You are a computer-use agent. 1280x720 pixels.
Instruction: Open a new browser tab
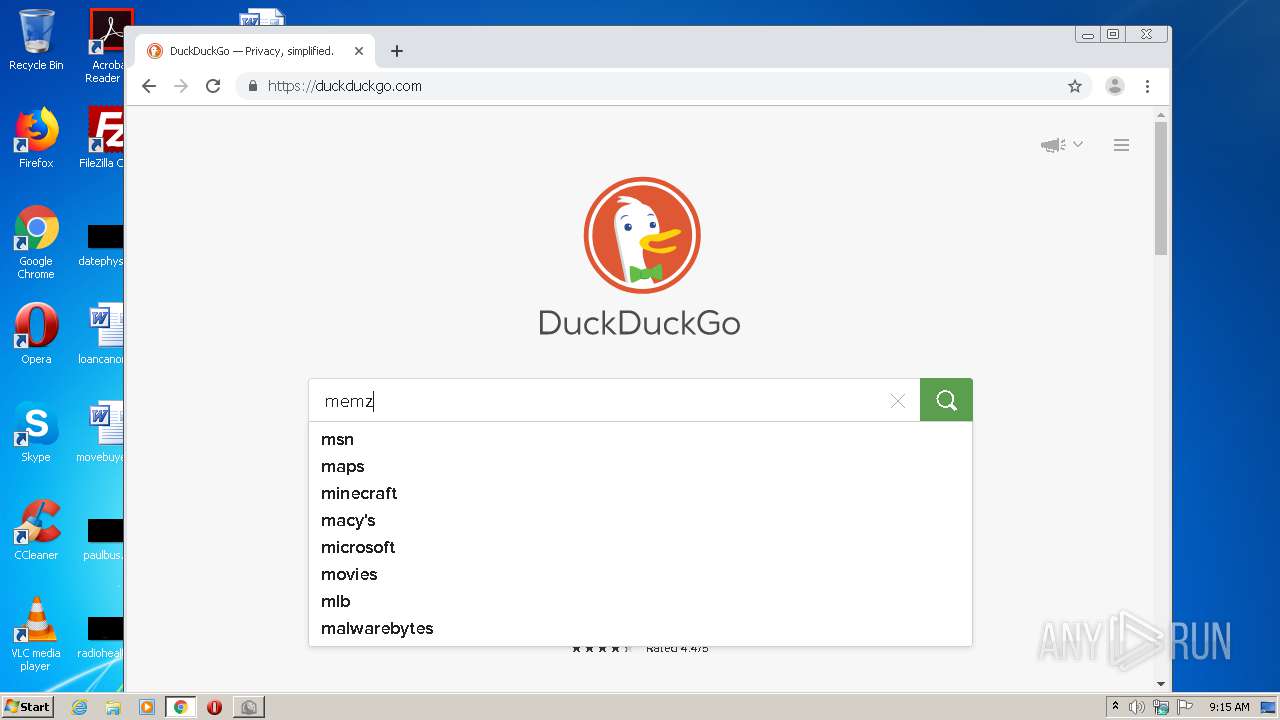tap(397, 51)
